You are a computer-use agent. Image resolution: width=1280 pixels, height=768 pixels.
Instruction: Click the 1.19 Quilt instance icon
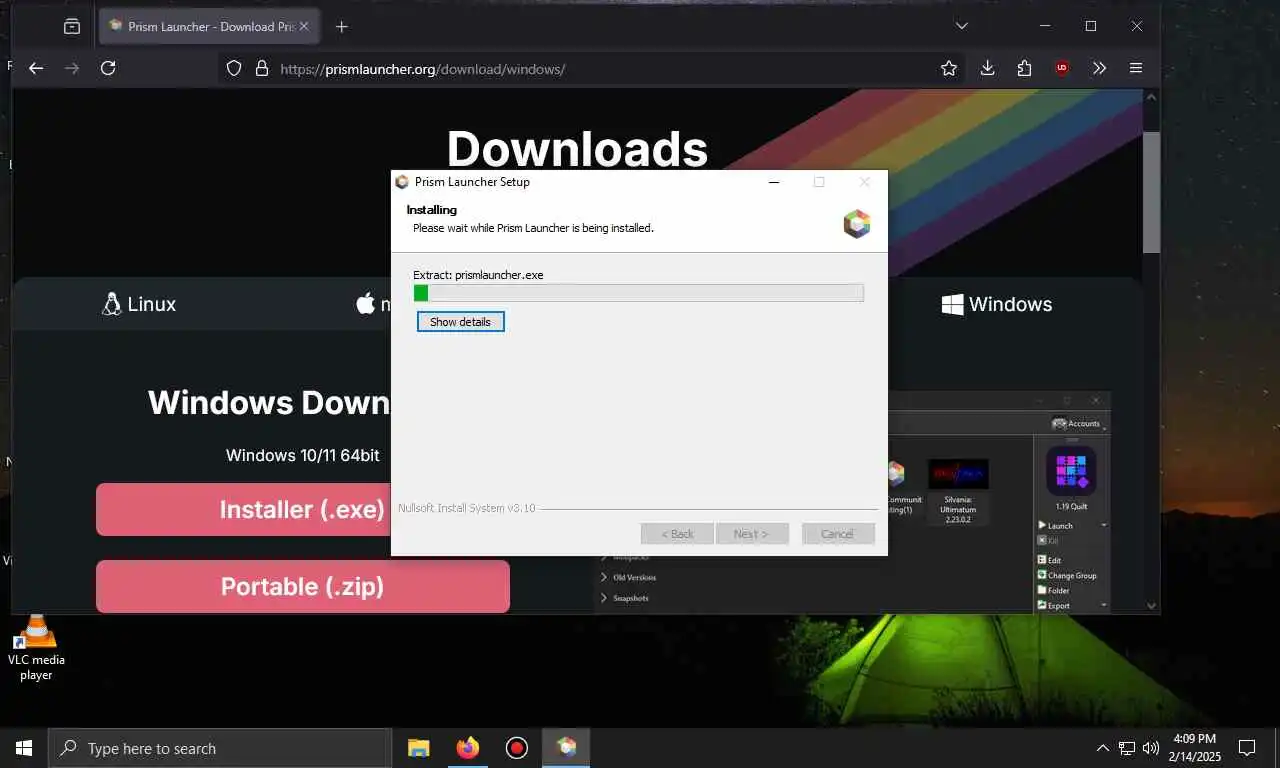[1071, 472]
